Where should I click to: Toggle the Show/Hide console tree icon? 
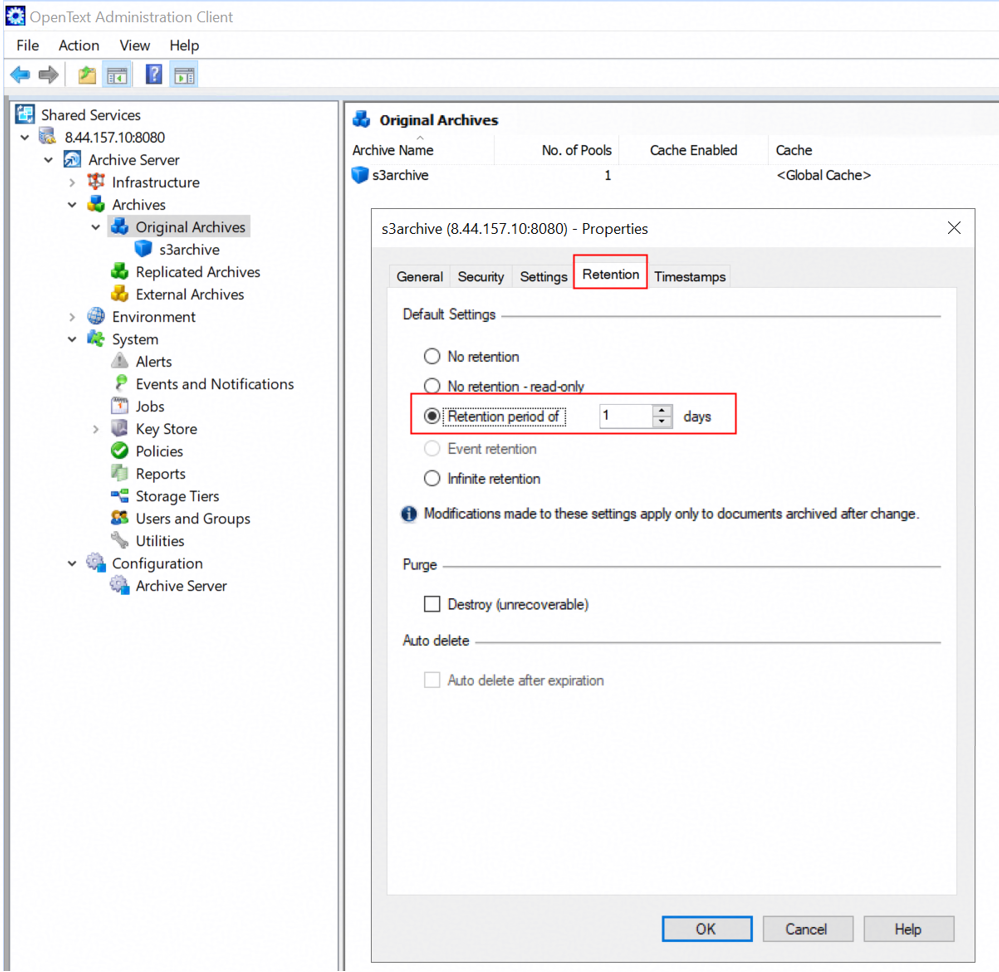(x=117, y=75)
